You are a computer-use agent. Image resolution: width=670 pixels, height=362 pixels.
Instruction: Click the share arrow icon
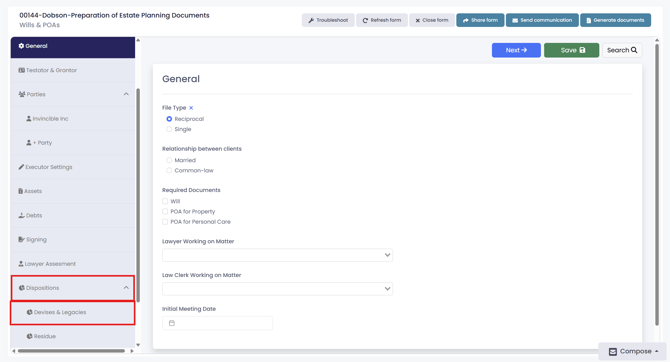coord(466,20)
